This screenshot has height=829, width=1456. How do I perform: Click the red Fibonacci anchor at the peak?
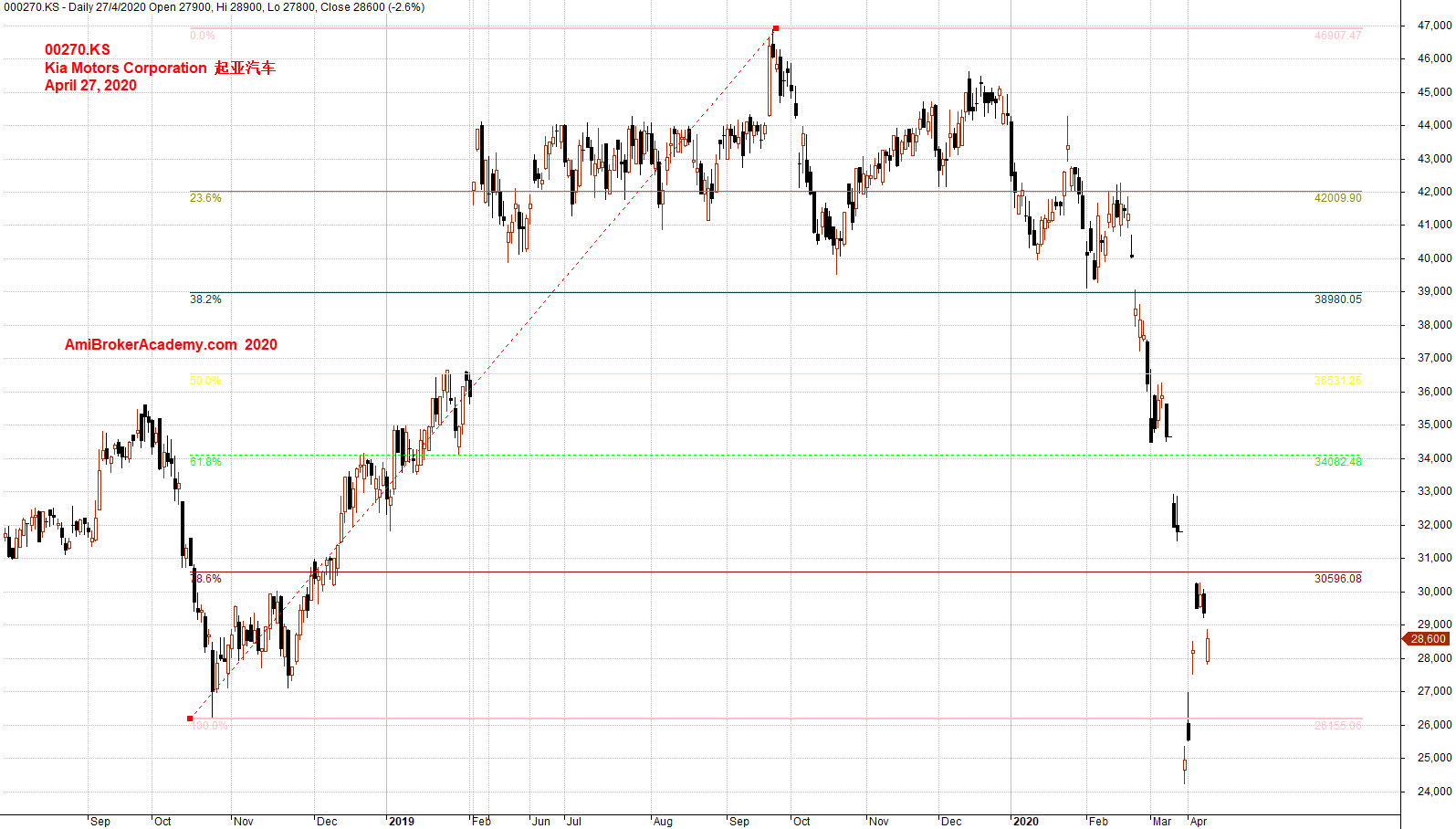[776, 28]
